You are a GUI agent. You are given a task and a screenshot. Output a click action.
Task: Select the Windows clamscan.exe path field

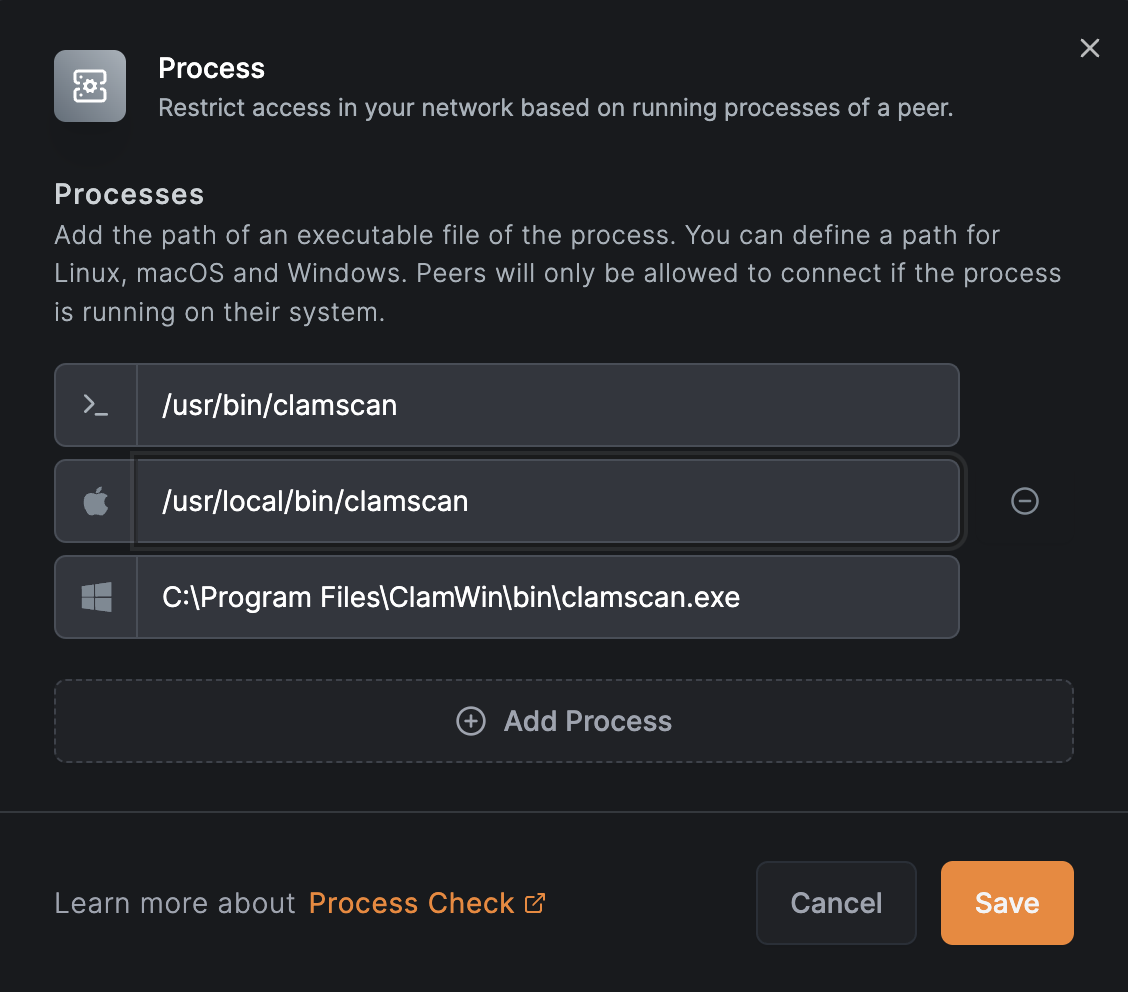550,597
